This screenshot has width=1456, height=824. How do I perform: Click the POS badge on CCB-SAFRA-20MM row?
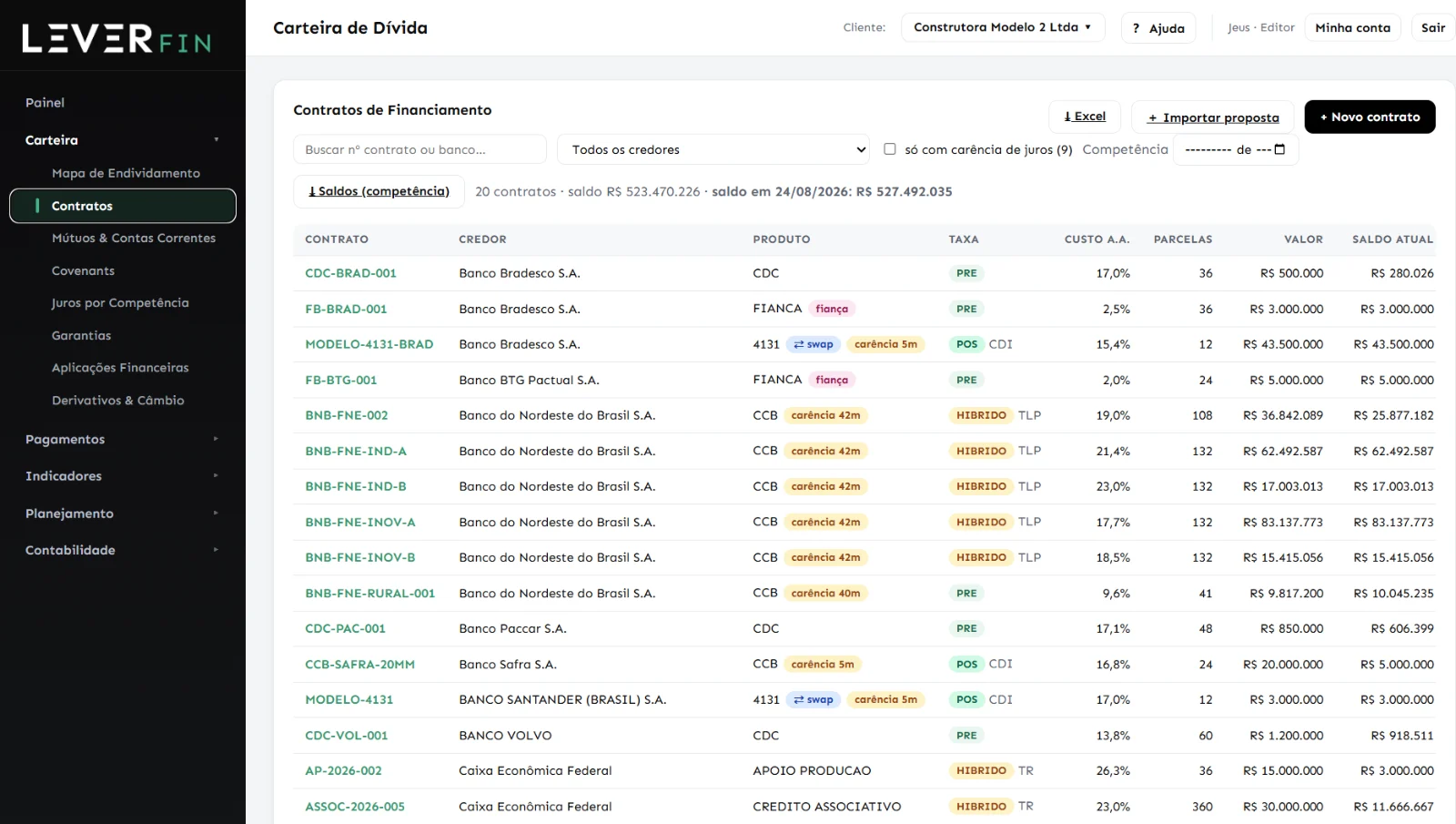(966, 665)
